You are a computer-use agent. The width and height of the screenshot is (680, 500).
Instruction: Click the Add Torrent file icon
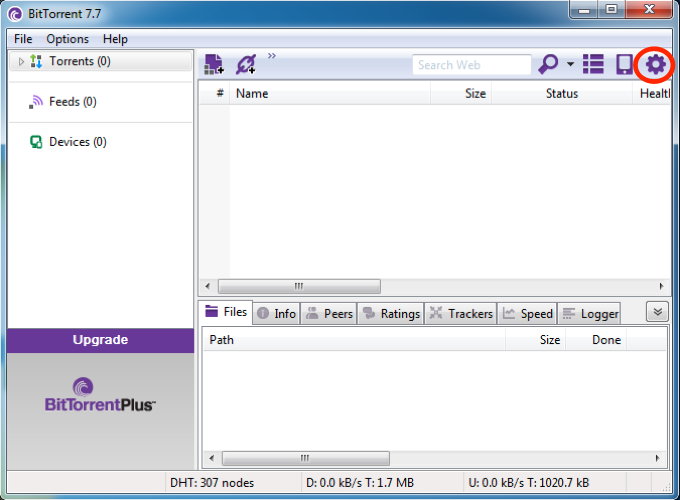(214, 65)
